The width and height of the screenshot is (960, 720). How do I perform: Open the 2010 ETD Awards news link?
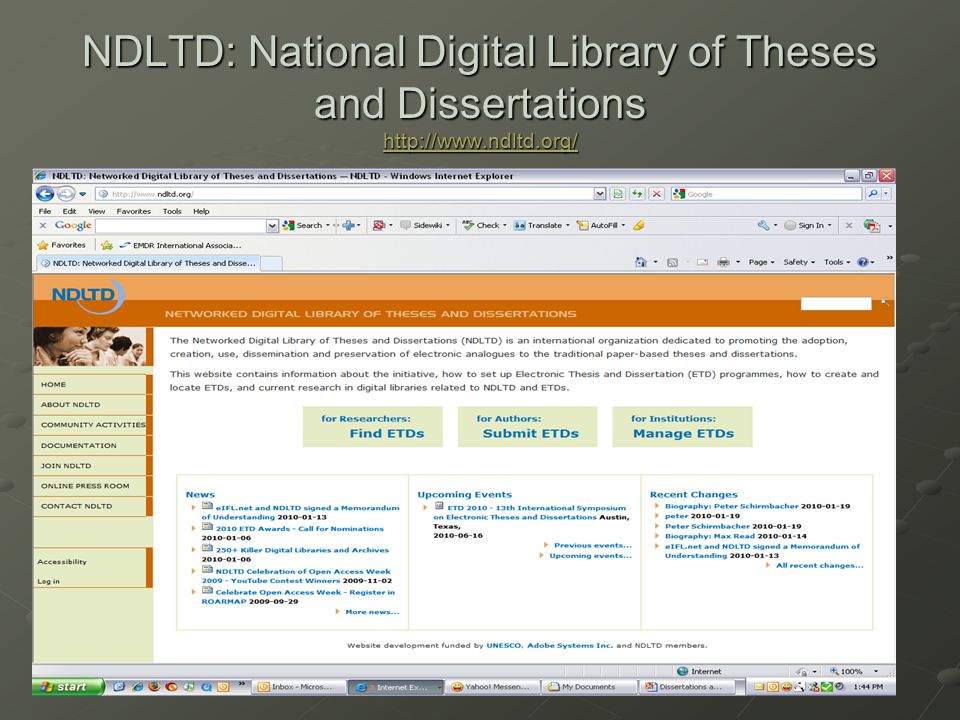point(299,529)
